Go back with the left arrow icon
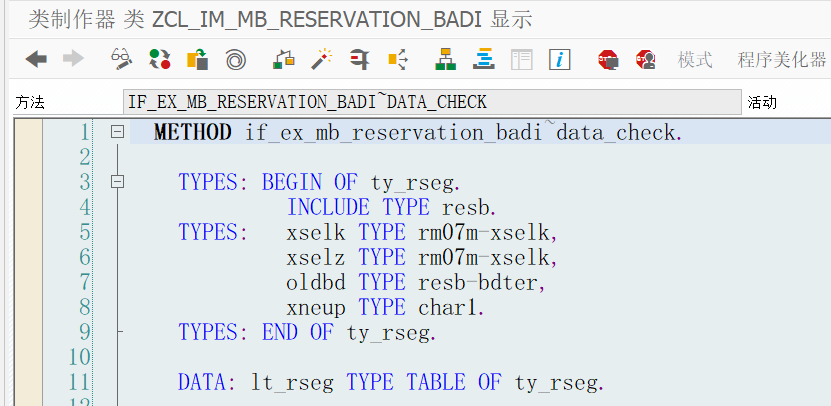Image resolution: width=831 pixels, height=406 pixels. point(36,59)
